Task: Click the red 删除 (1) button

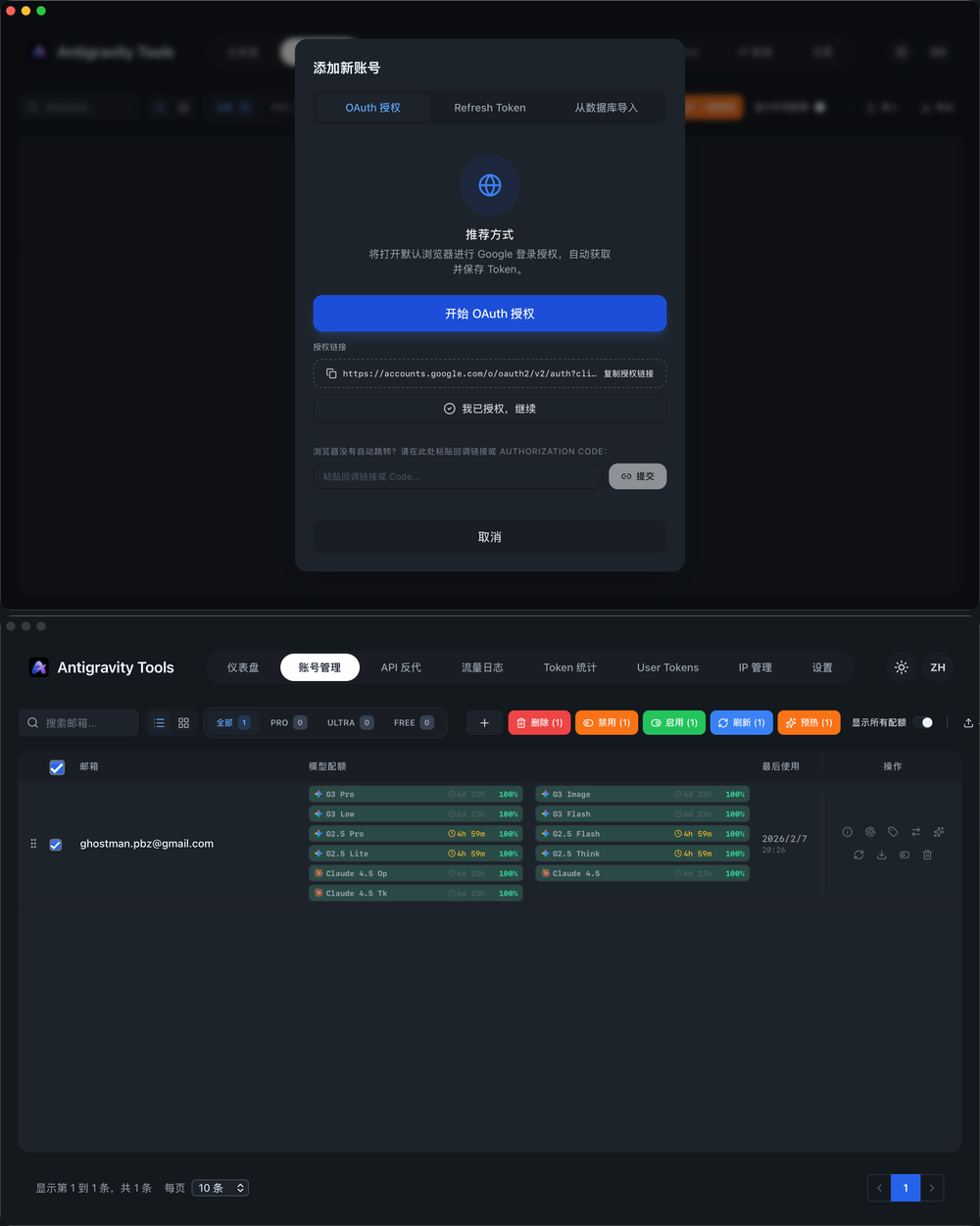Action: click(x=539, y=722)
